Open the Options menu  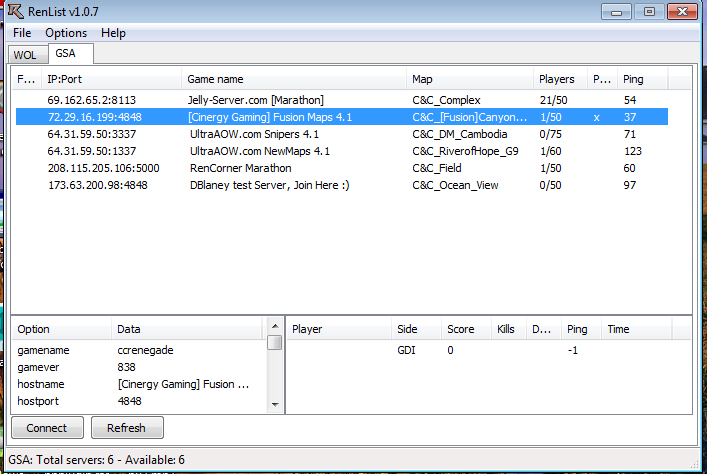click(x=66, y=33)
